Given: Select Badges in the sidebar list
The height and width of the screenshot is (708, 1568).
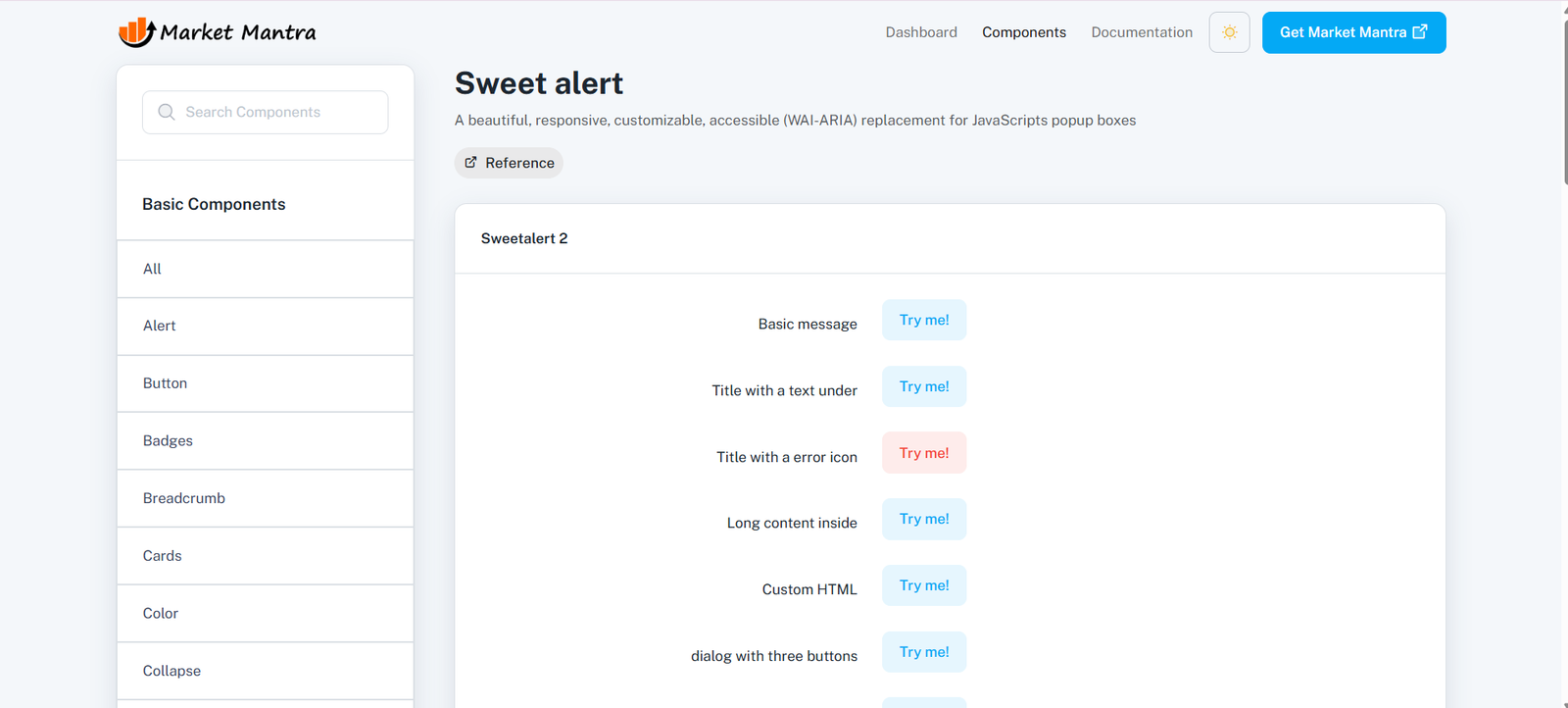Looking at the screenshot, I should click(265, 441).
